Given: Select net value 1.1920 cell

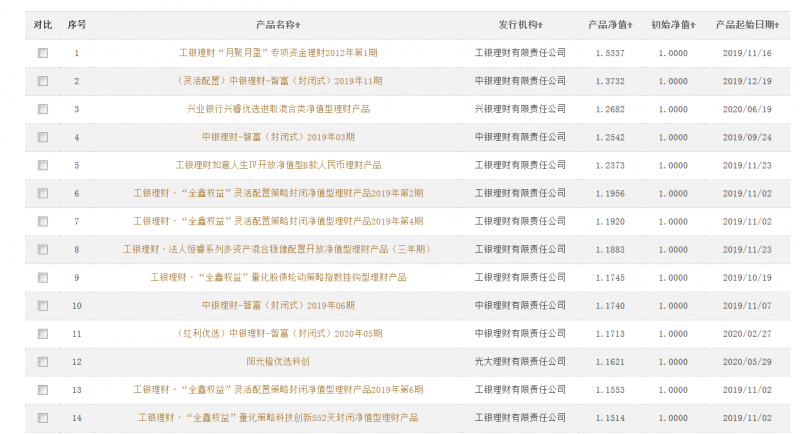Looking at the screenshot, I should [610, 221].
